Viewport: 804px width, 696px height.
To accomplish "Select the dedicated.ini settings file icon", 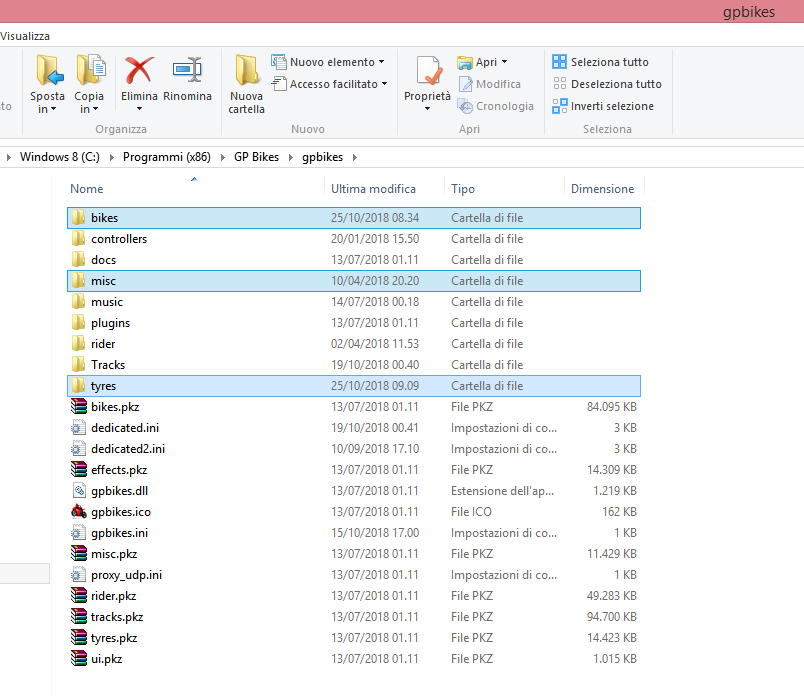I will (78, 428).
